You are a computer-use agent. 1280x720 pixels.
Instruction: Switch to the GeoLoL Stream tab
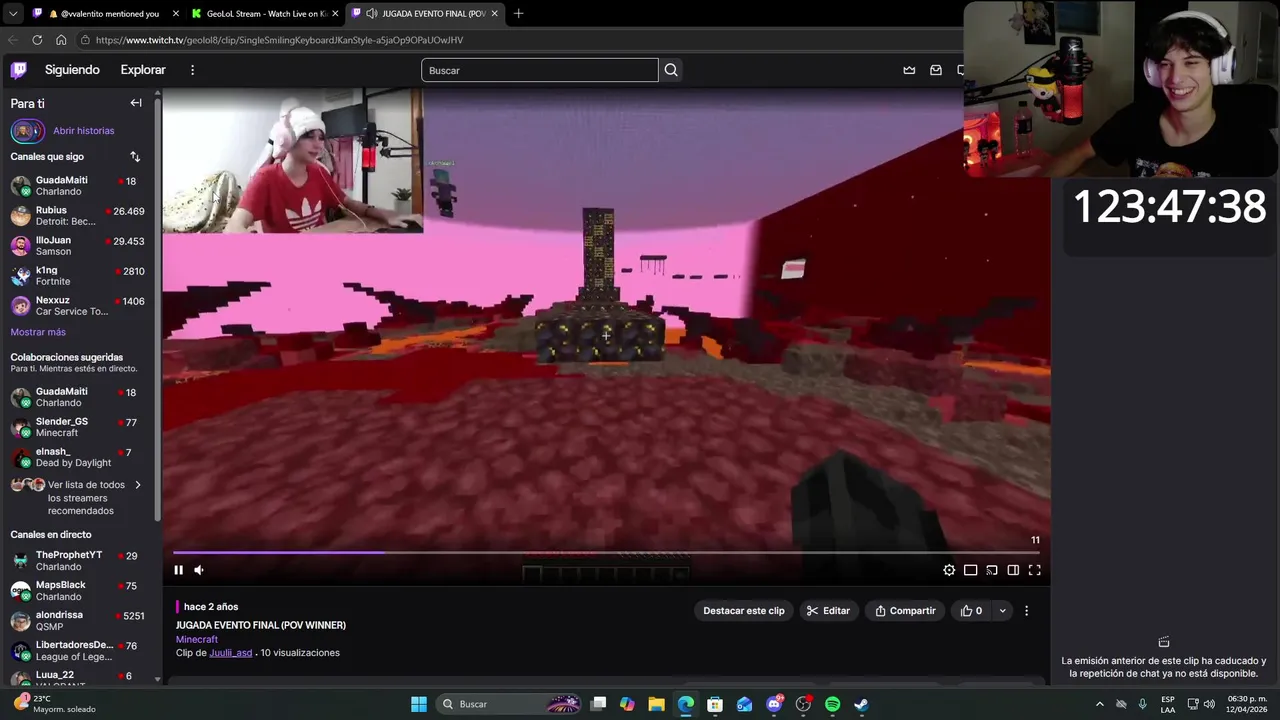265,14
